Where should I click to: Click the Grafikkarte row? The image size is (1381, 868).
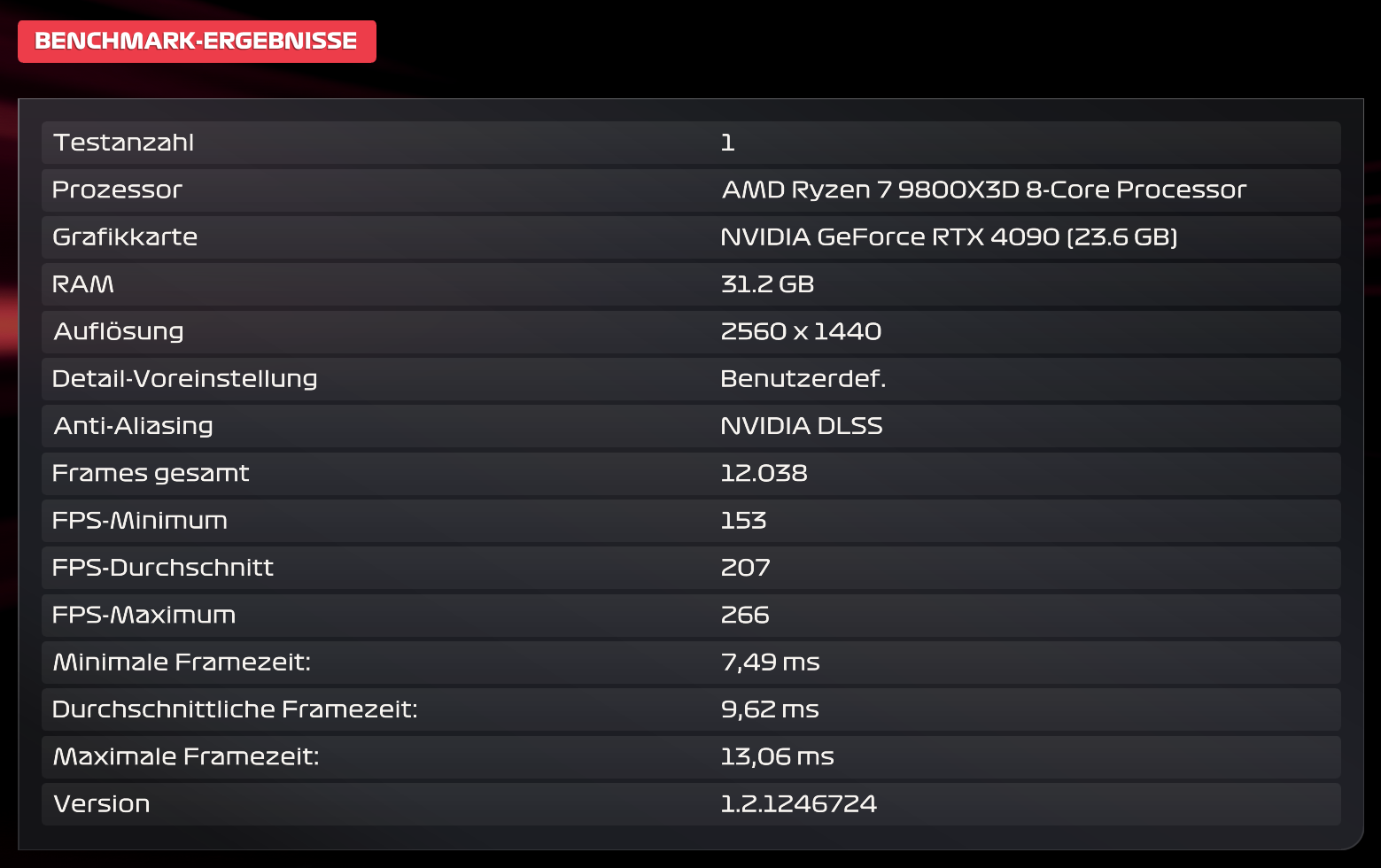point(124,236)
